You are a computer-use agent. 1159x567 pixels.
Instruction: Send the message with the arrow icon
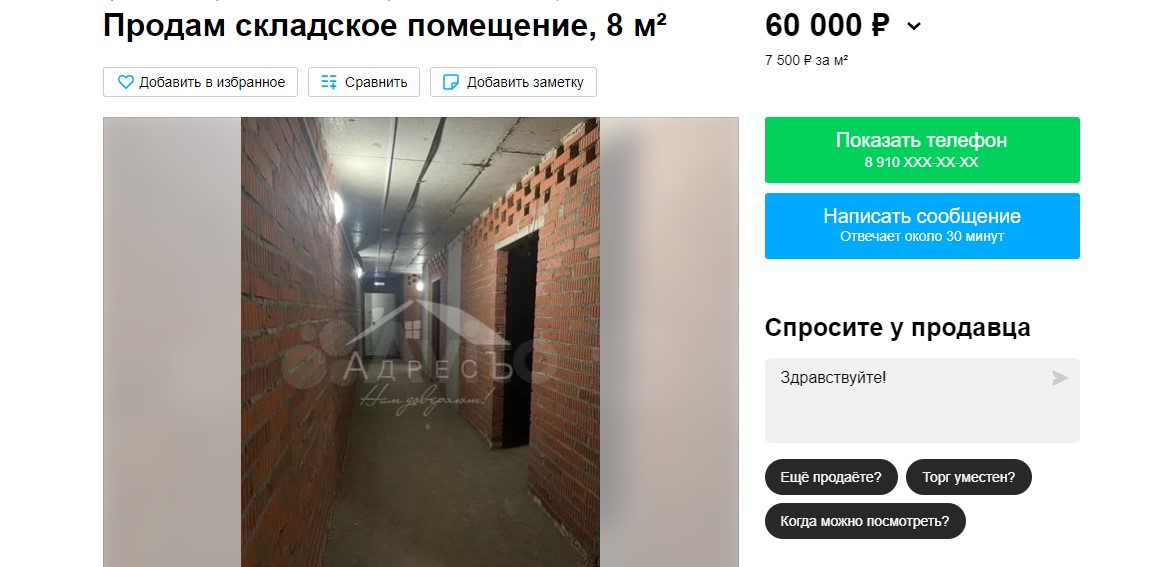1060,378
